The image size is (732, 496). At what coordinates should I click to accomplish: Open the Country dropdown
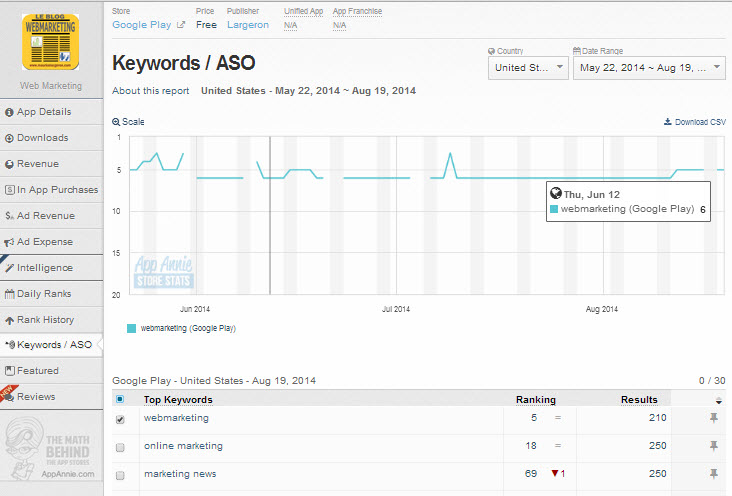528,68
